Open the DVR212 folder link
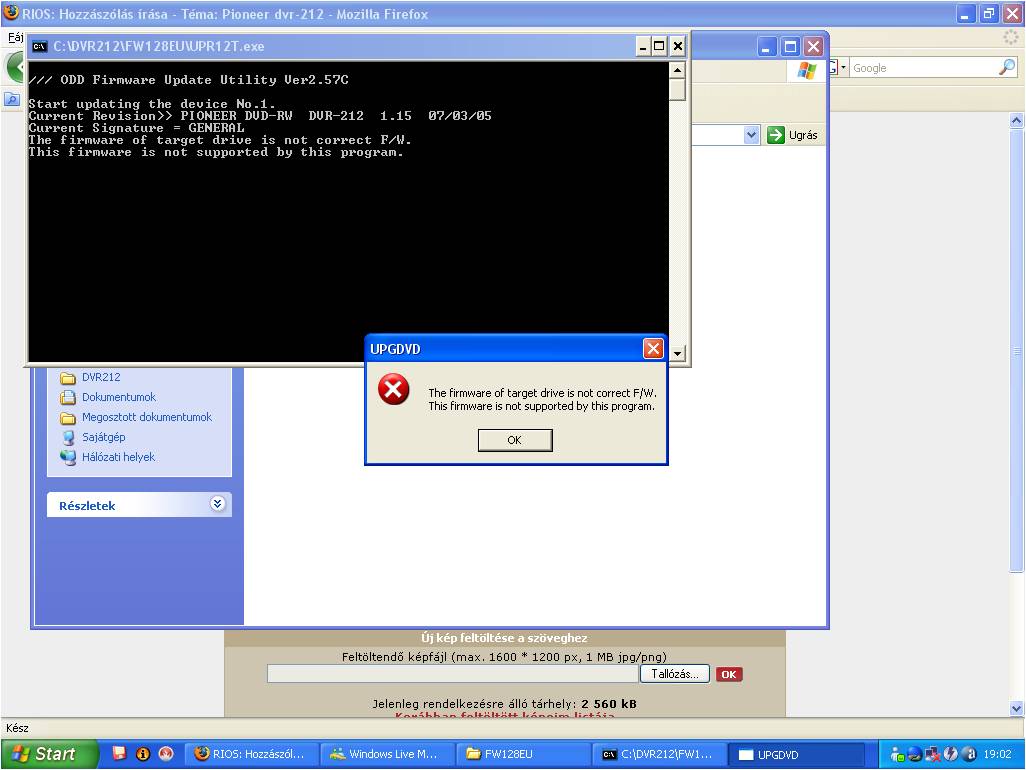 pos(101,377)
